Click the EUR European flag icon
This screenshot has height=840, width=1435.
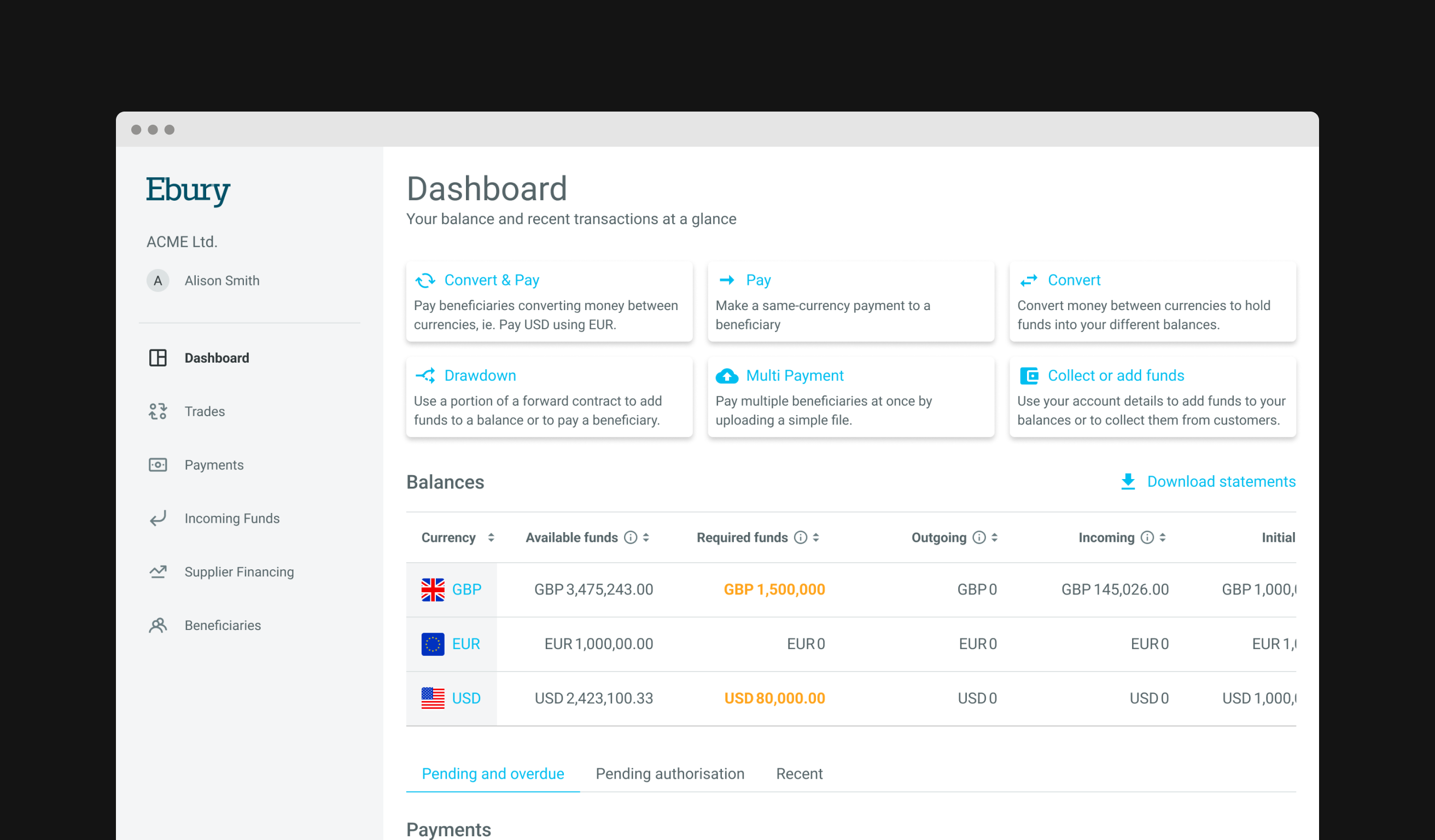point(433,644)
